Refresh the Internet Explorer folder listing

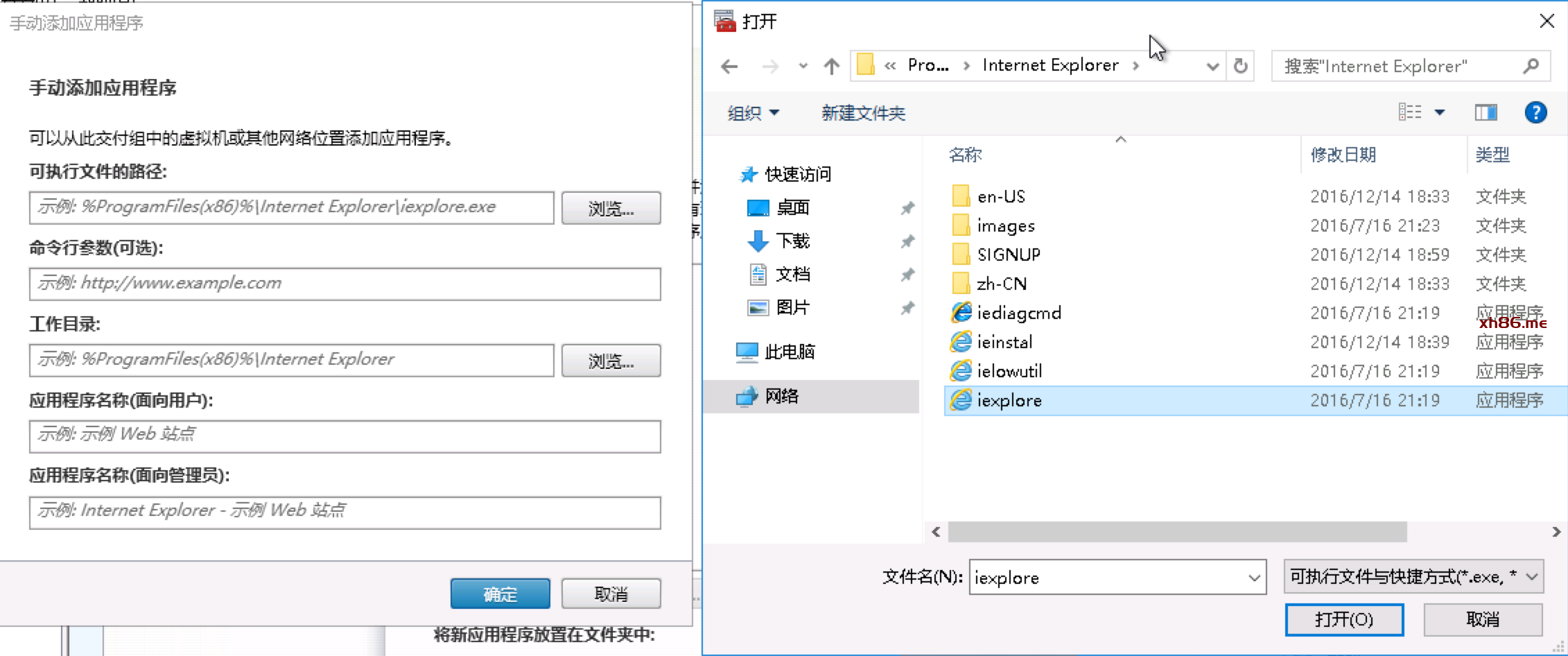pyautogui.click(x=1240, y=67)
